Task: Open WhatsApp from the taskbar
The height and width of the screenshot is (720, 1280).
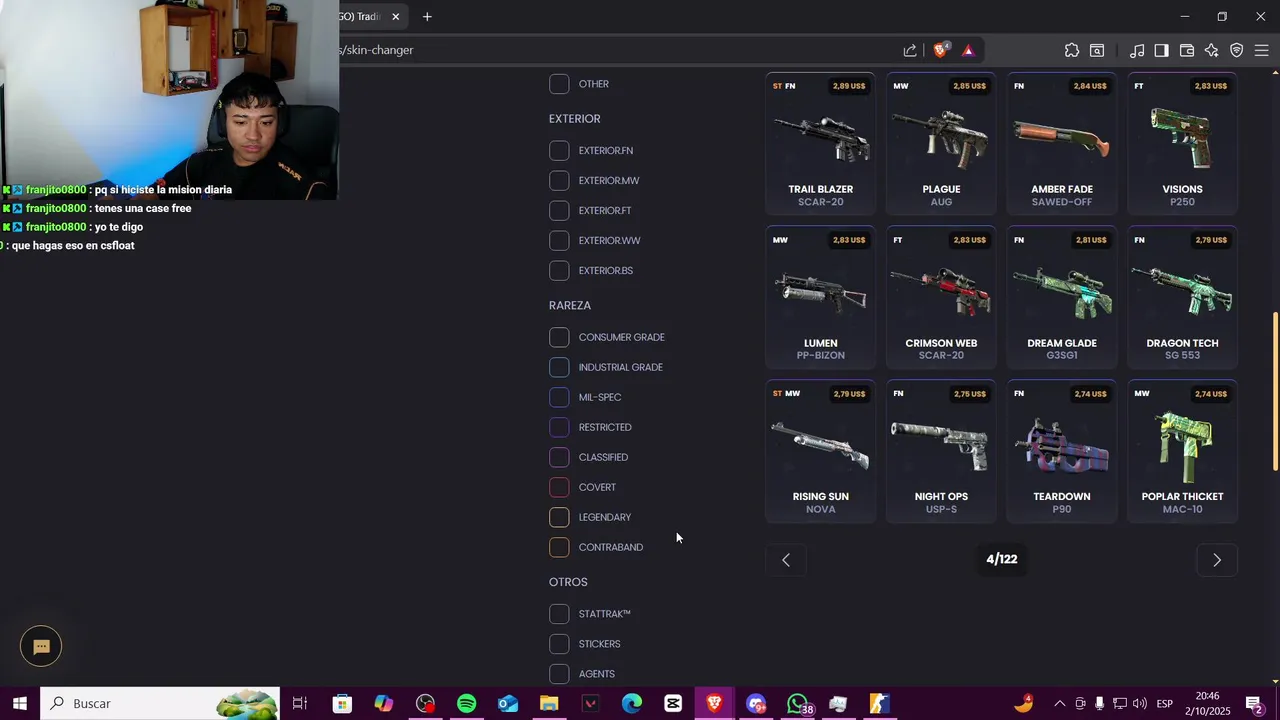Action: tap(798, 704)
